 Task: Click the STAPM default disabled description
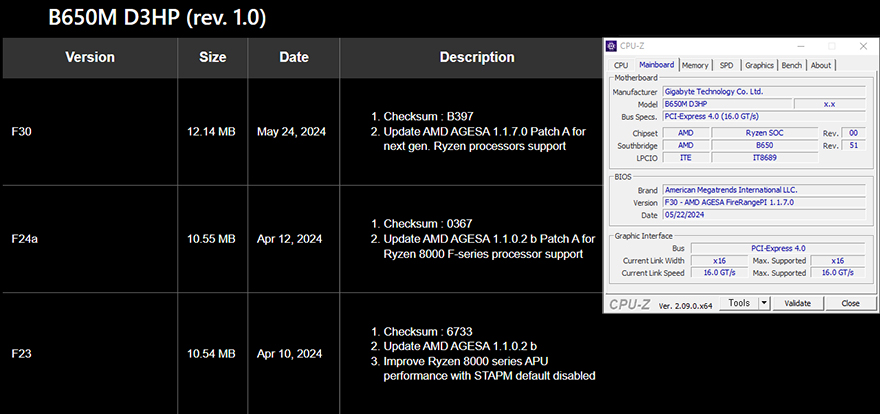point(483,369)
